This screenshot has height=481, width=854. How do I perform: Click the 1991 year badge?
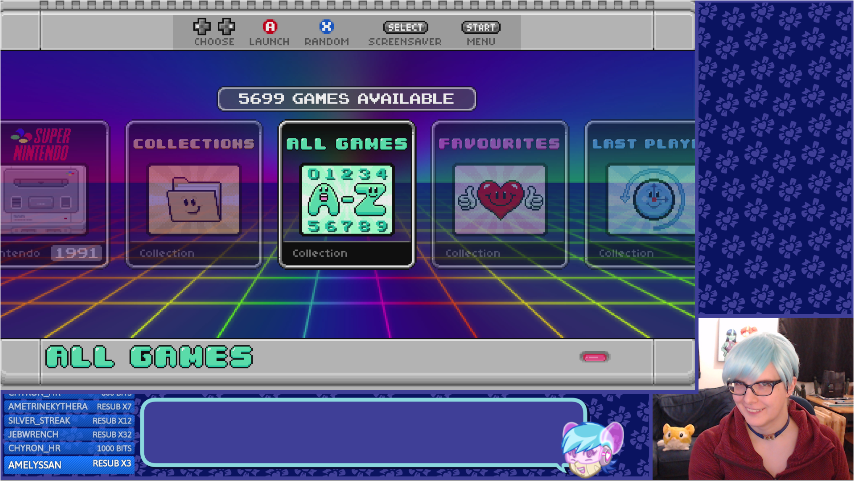77,253
